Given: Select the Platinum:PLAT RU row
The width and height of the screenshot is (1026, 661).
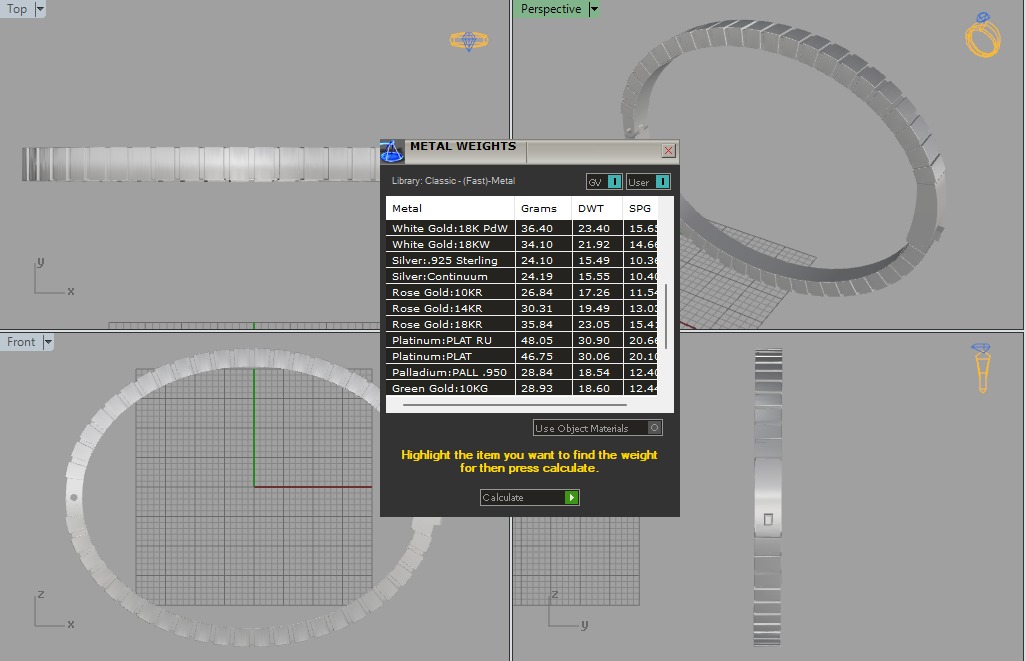Looking at the screenshot, I should click(x=522, y=340).
